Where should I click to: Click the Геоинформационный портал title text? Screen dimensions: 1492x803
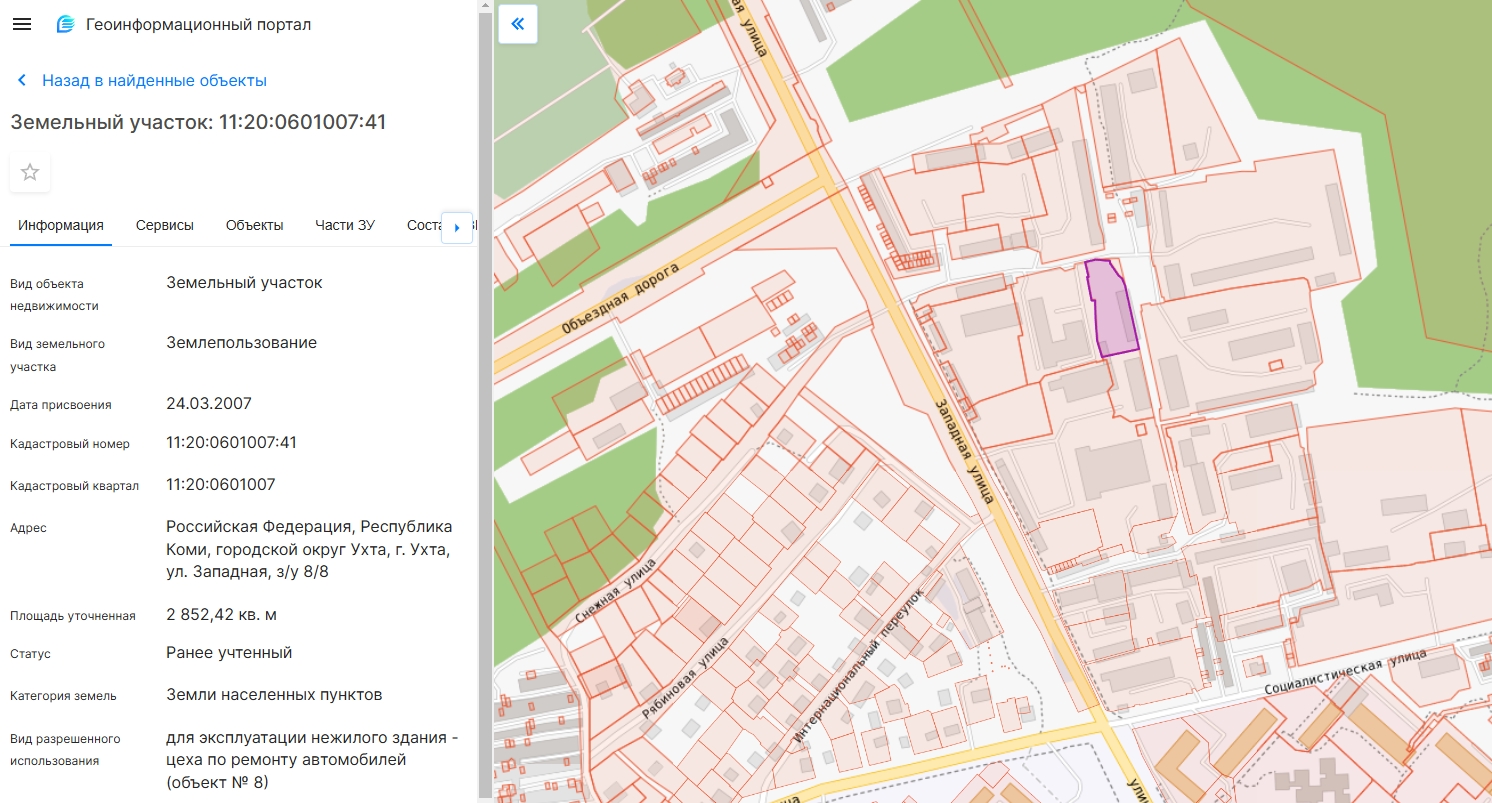(x=198, y=25)
